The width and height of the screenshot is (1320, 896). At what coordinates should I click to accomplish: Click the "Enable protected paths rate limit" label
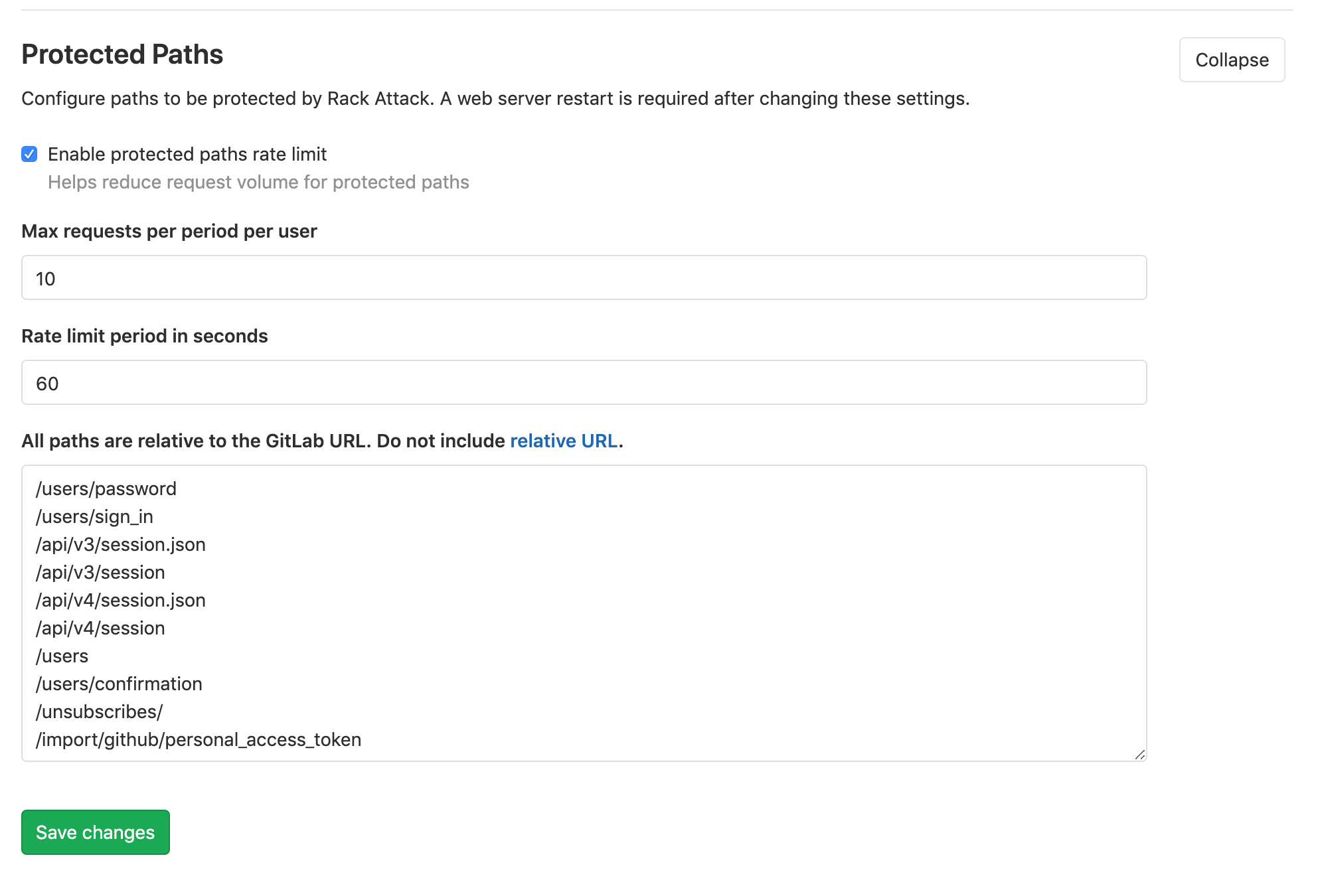[187, 154]
